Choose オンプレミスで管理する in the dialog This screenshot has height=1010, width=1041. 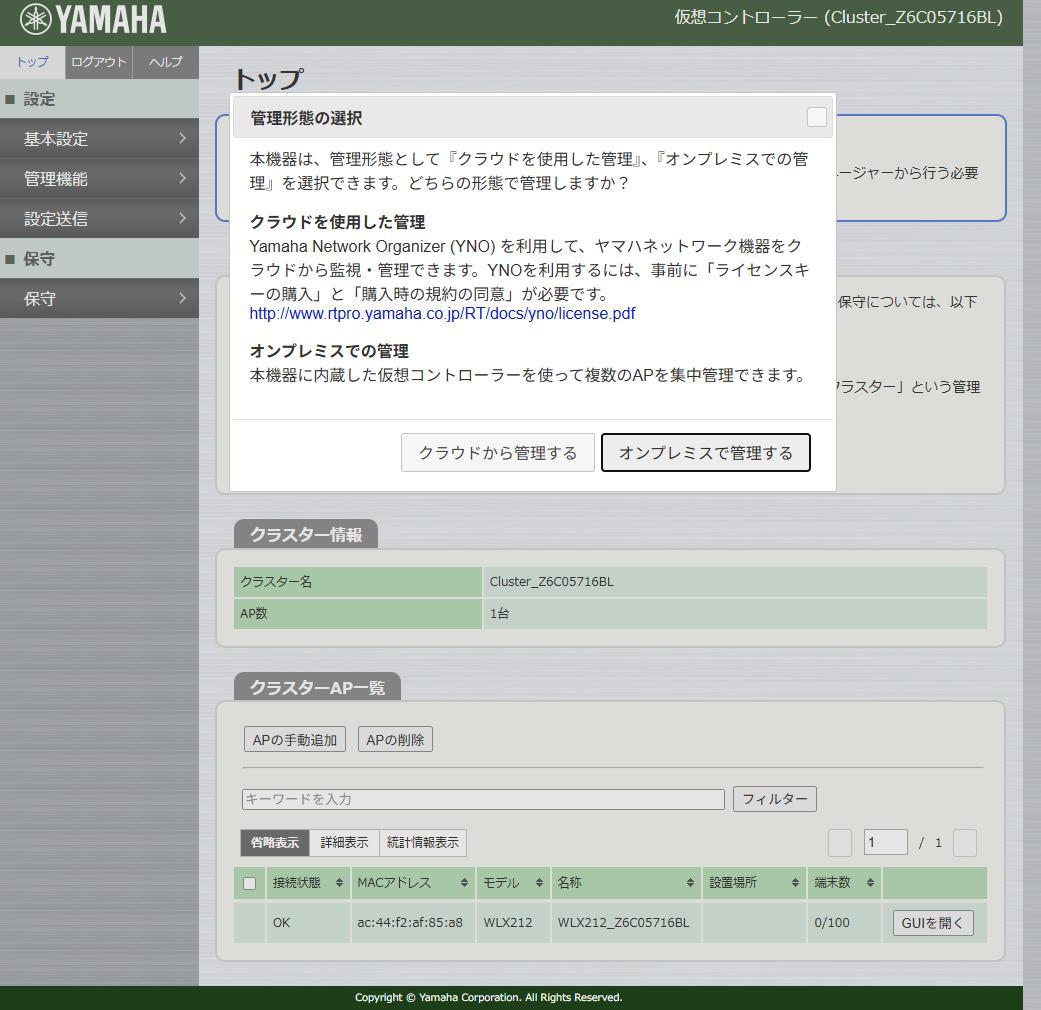coord(705,452)
